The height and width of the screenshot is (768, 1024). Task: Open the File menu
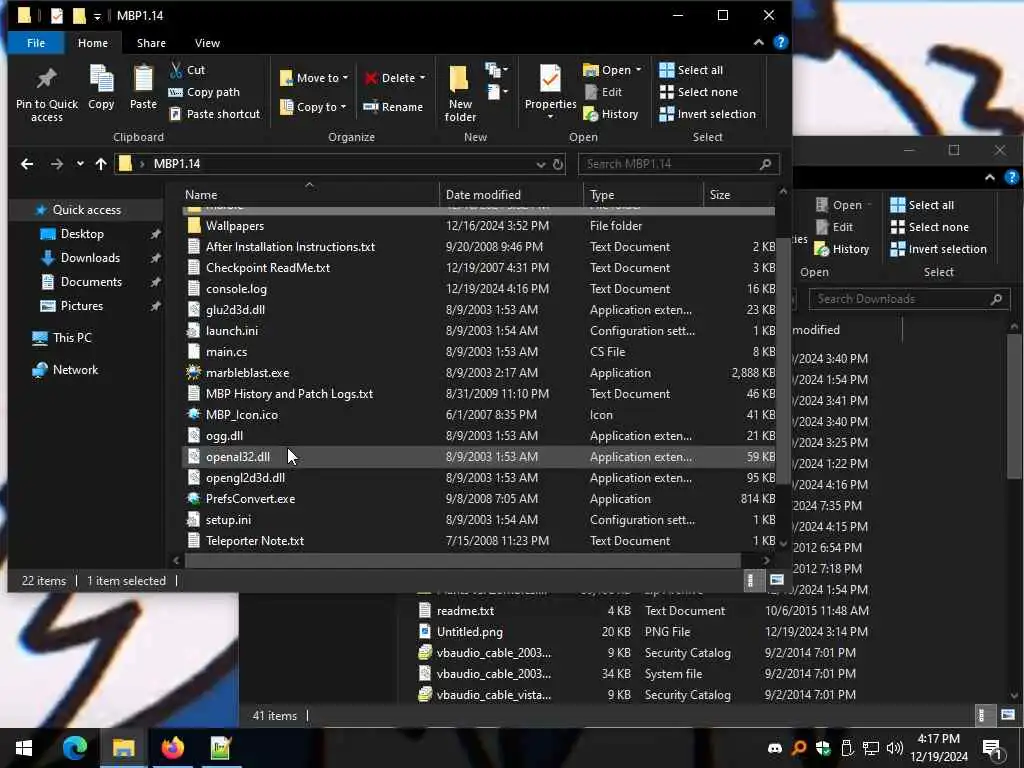click(36, 43)
